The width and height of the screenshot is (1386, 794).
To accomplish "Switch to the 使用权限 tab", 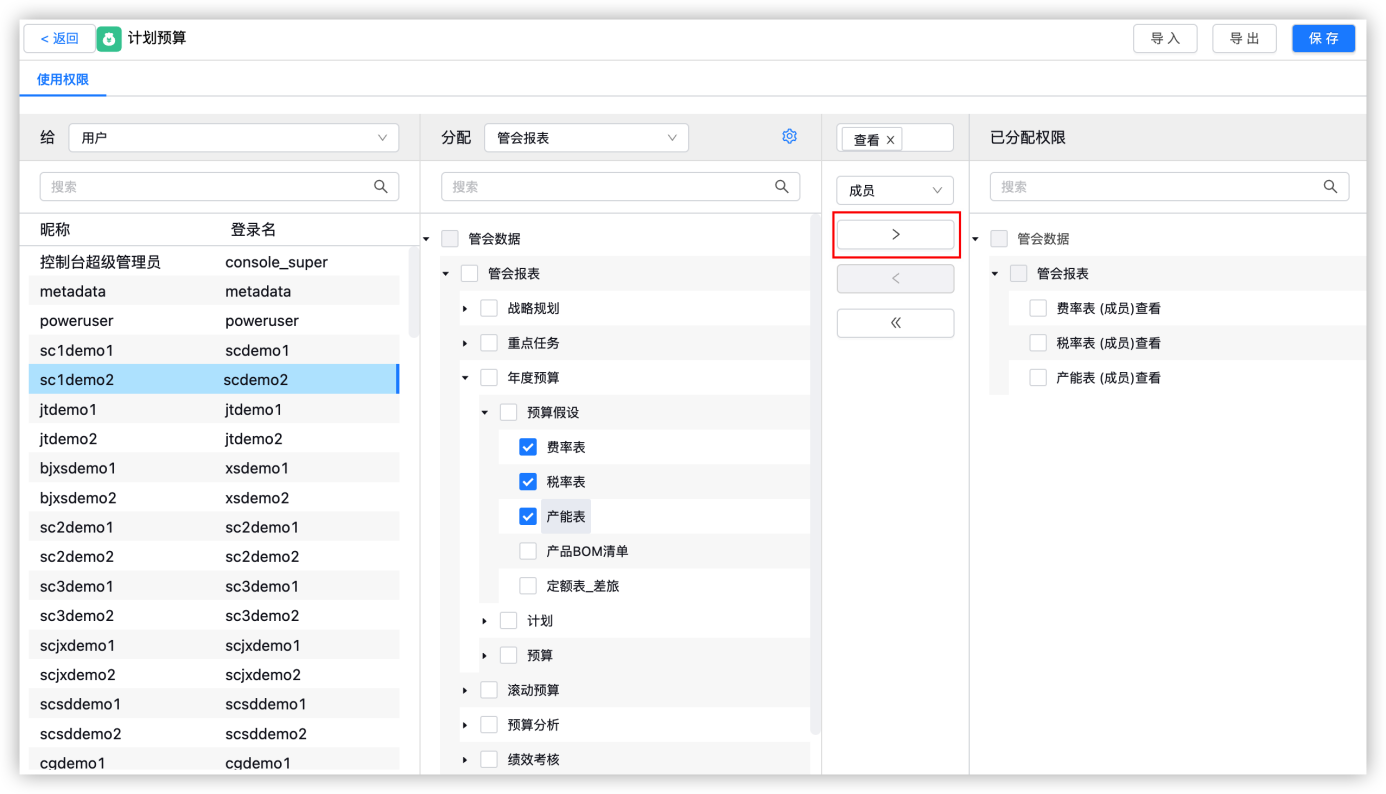I will [x=62, y=79].
